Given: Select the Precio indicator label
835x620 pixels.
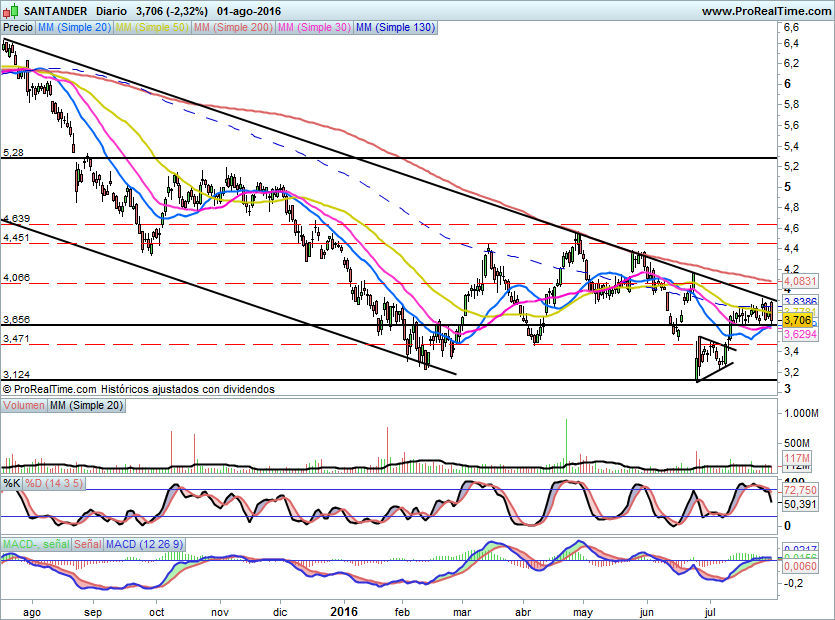Looking at the screenshot, I should click(18, 27).
